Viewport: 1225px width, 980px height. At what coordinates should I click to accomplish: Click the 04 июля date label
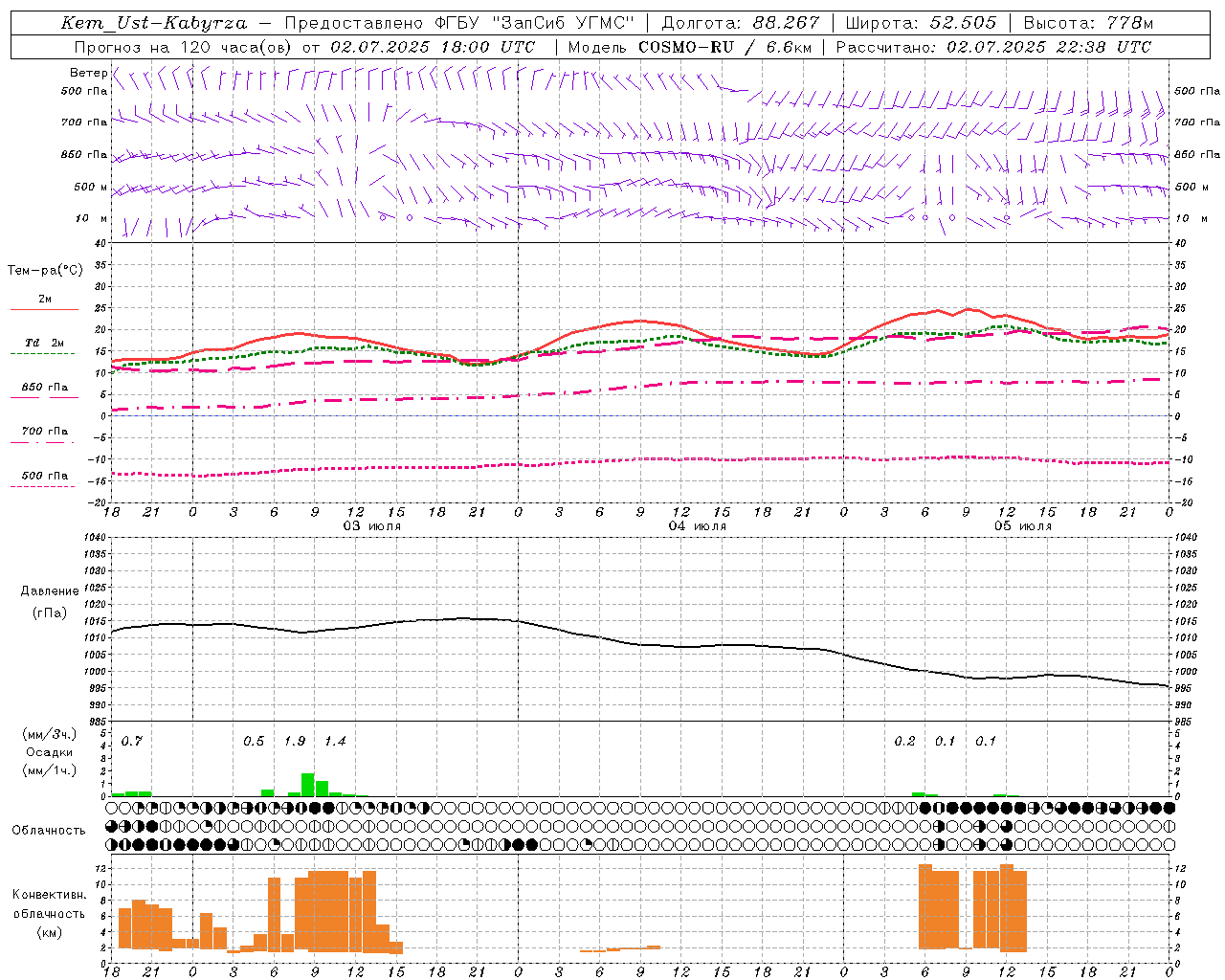coord(698,526)
